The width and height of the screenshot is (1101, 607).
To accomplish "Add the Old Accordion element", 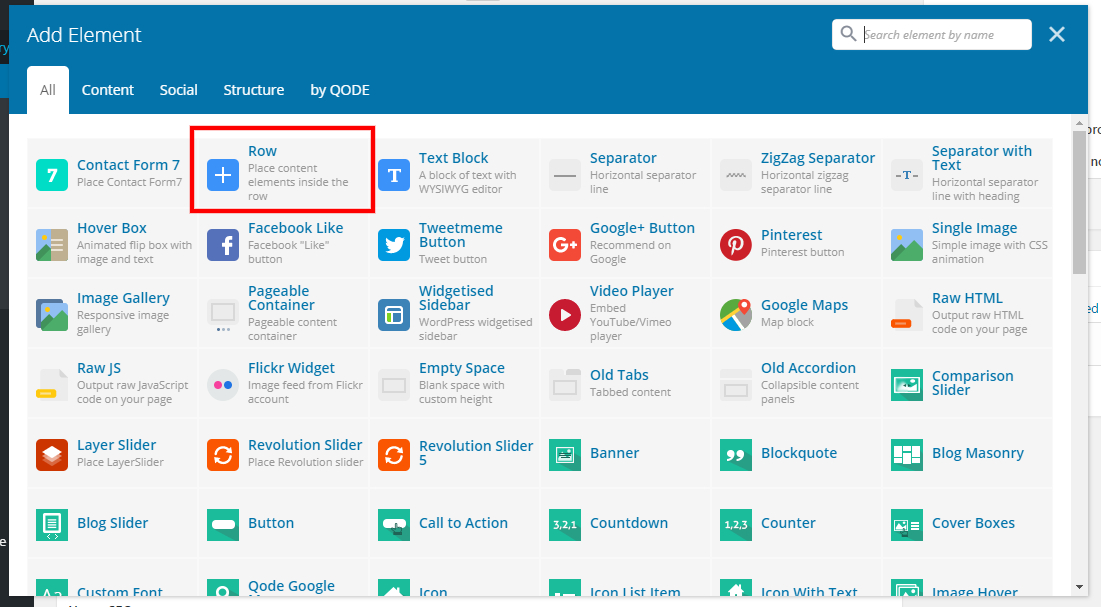I will pyautogui.click(x=796, y=384).
